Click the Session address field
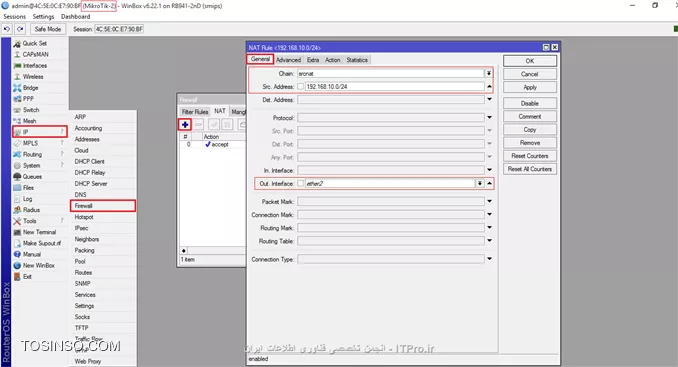This screenshot has width=678, height=367. (x=119, y=29)
